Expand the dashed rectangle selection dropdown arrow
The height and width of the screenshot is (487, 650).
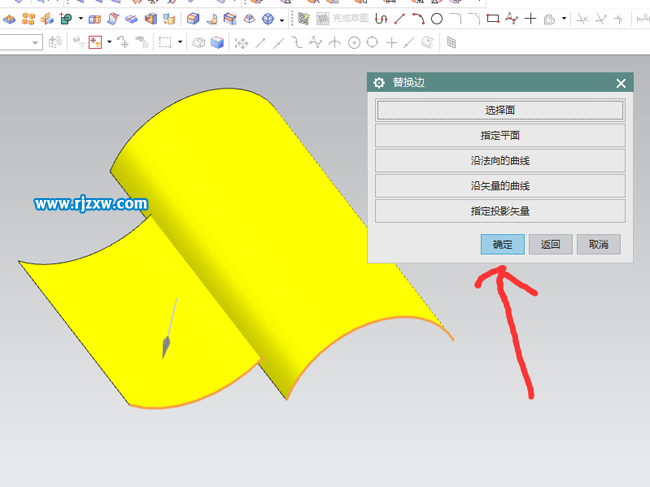click(x=180, y=42)
